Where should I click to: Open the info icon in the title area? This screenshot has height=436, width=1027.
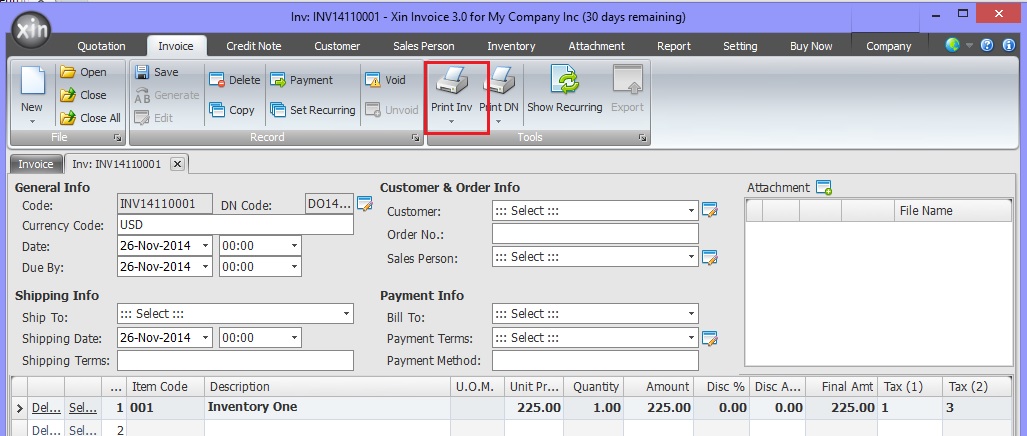click(x=1009, y=45)
